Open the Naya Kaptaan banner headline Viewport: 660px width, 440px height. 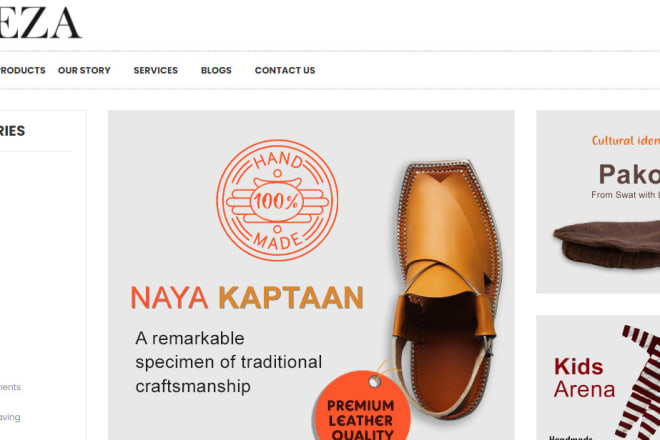[x=247, y=298]
